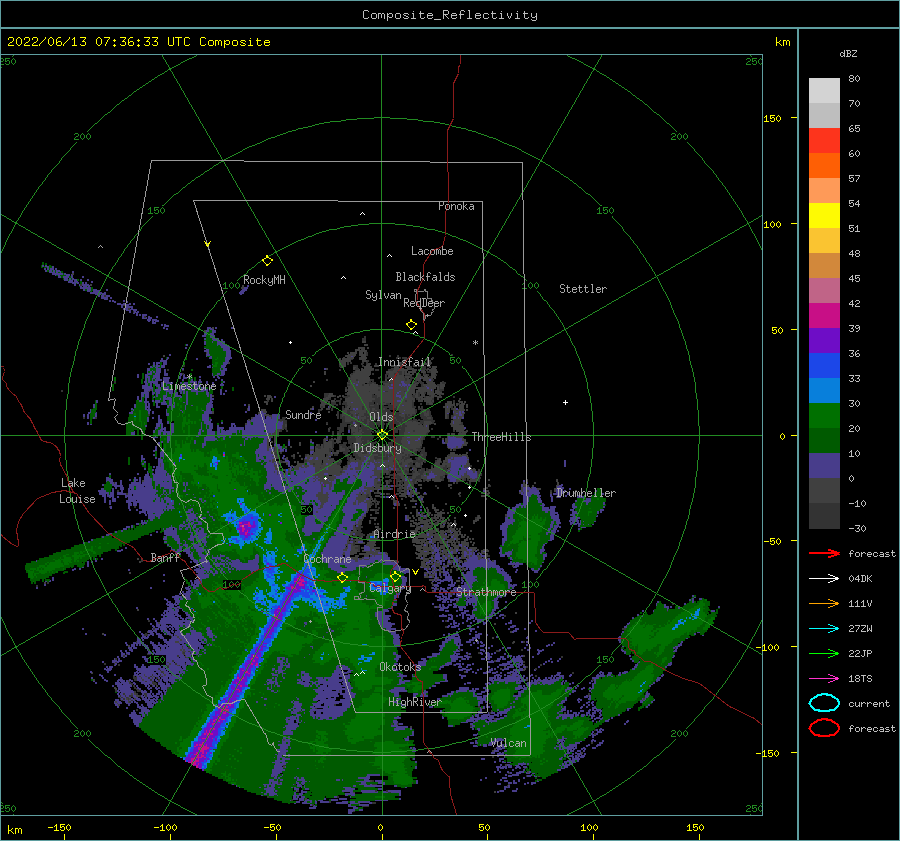
Task: Click the Innisfail city label
Action: [404, 362]
